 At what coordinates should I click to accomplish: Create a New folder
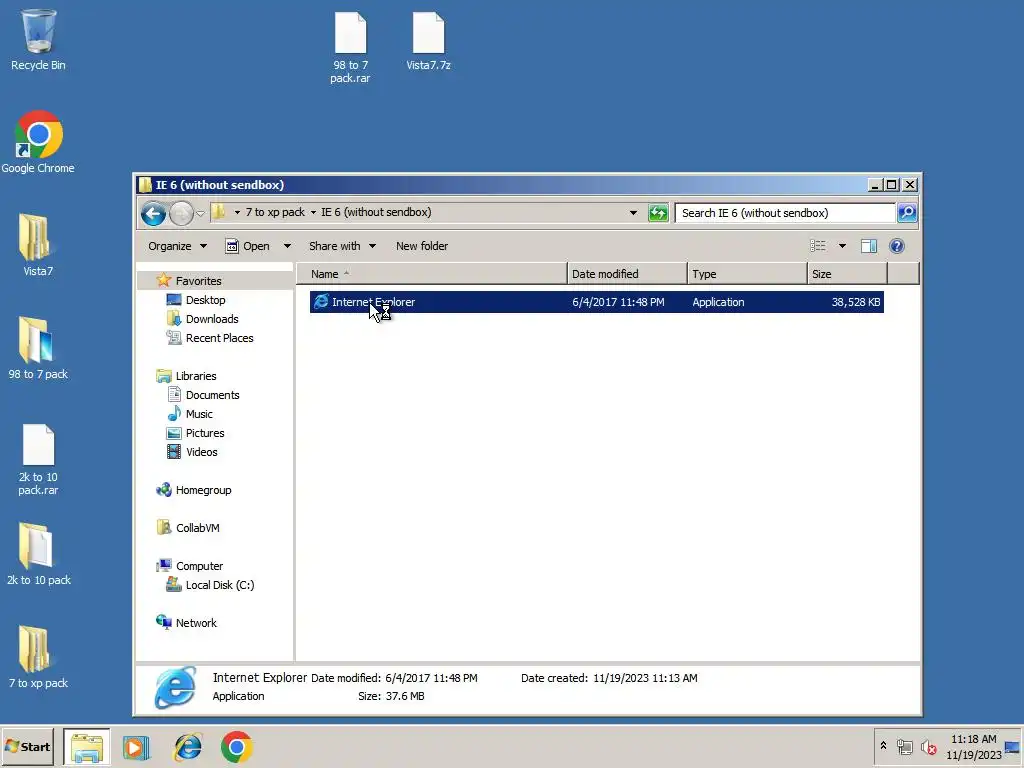(x=422, y=246)
